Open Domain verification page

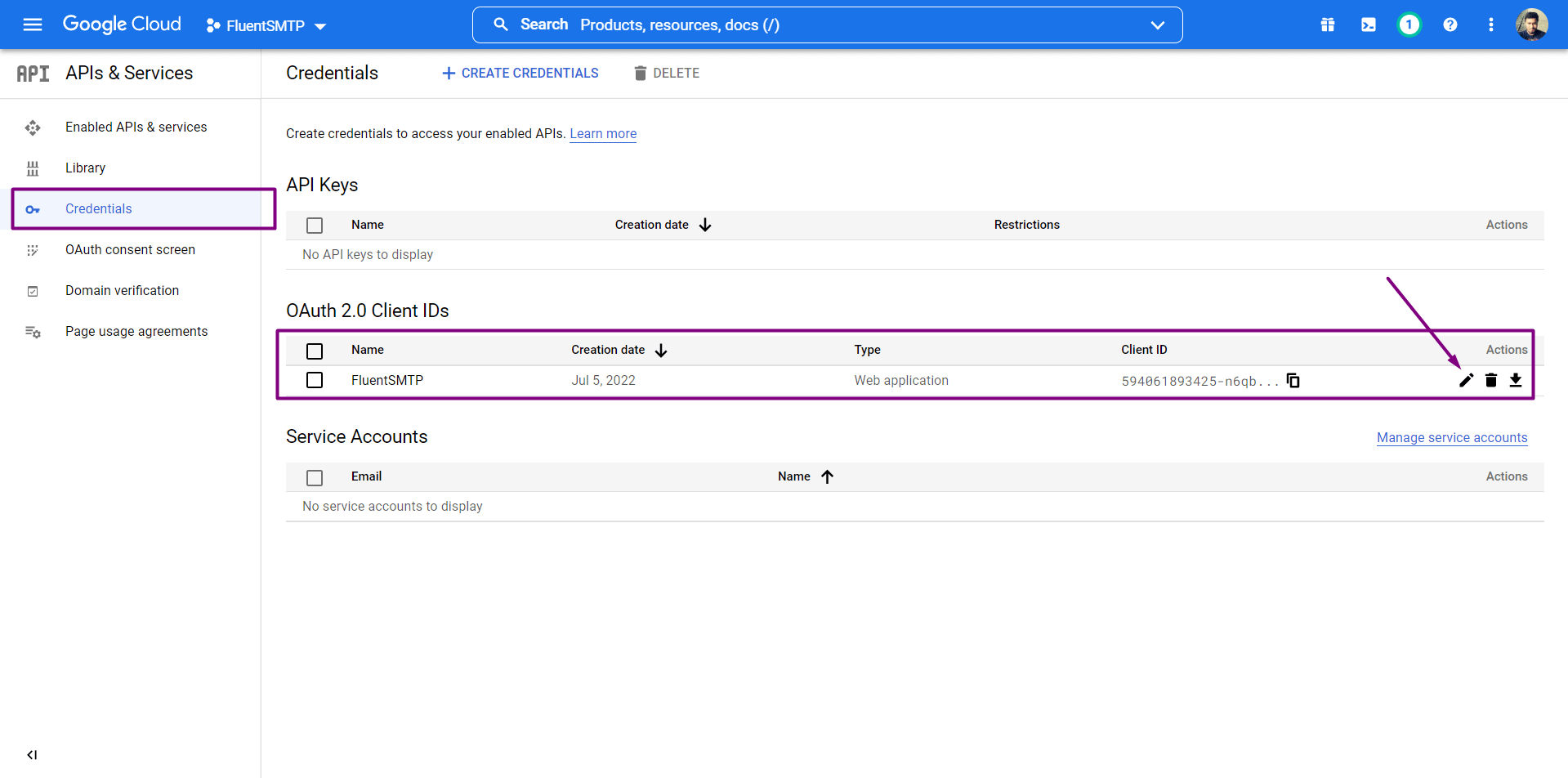(x=123, y=290)
